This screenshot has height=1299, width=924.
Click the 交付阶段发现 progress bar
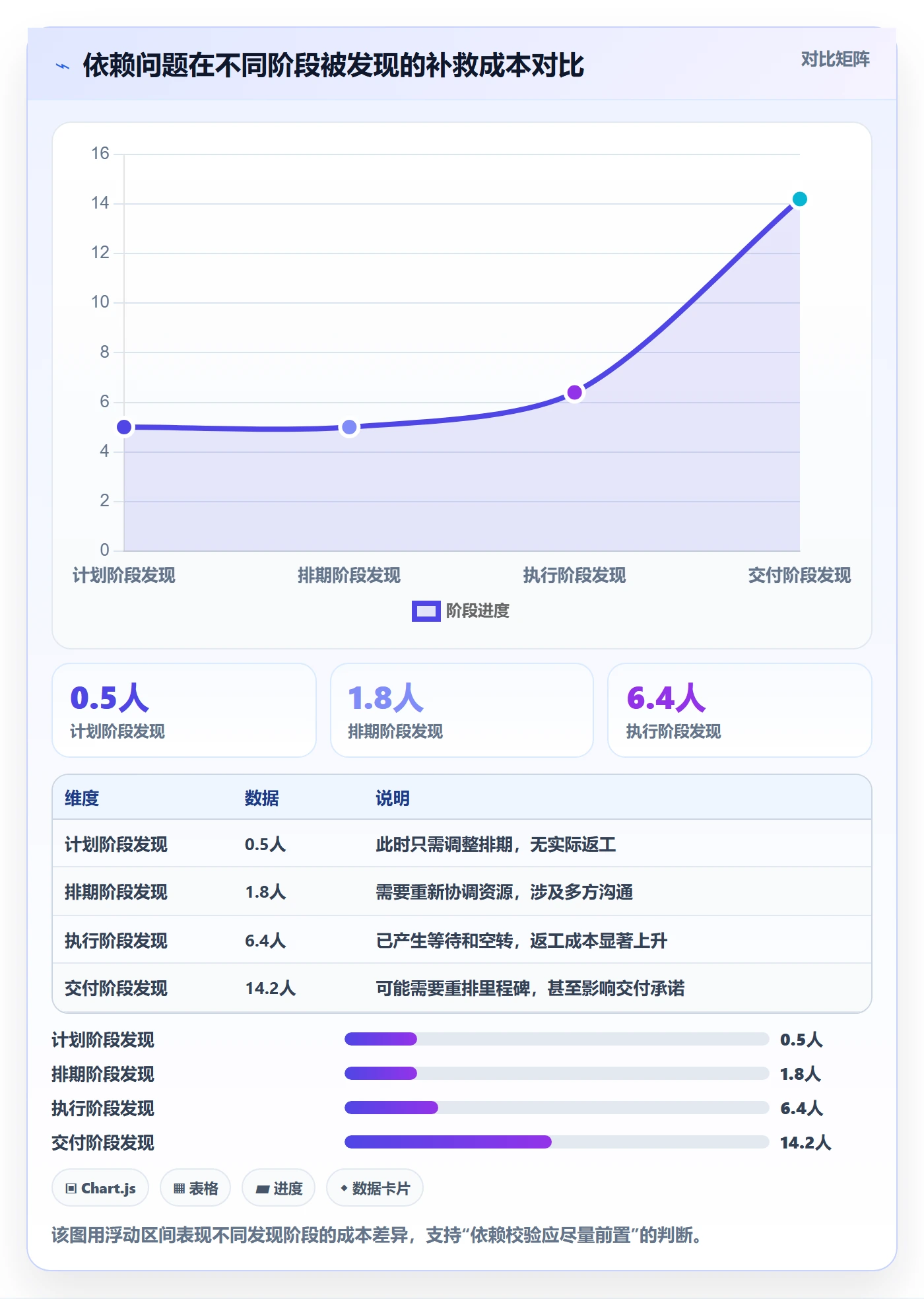556,1142
